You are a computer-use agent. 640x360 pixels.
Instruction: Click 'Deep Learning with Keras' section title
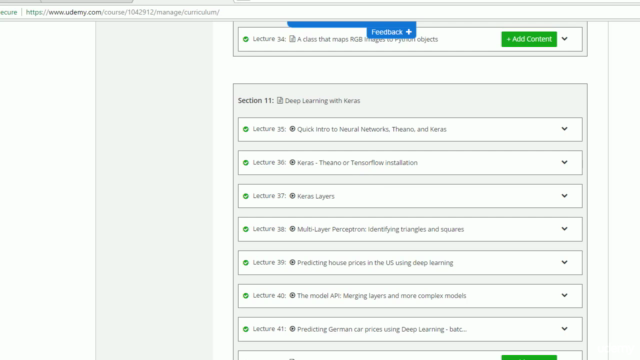[x=322, y=100]
